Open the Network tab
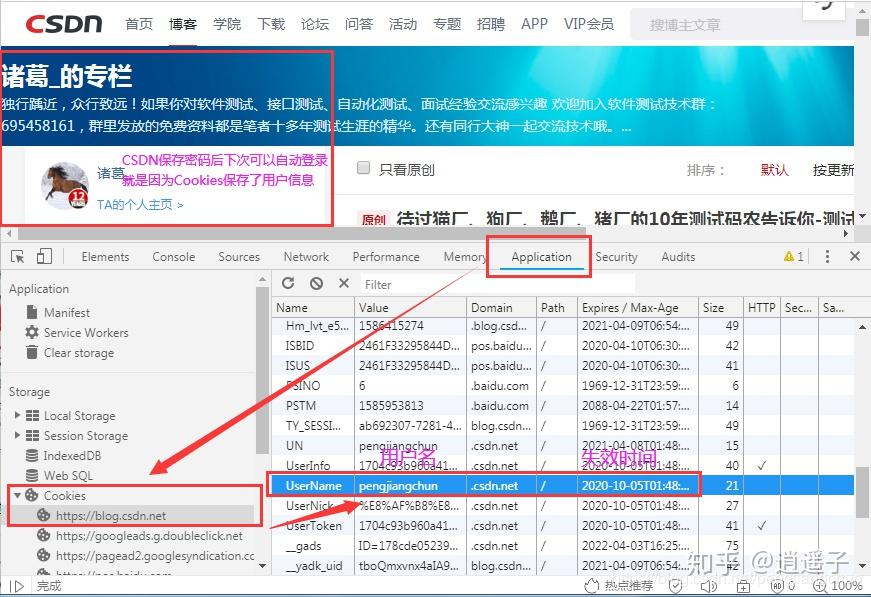Viewport: 871px width, 597px height. (306, 257)
